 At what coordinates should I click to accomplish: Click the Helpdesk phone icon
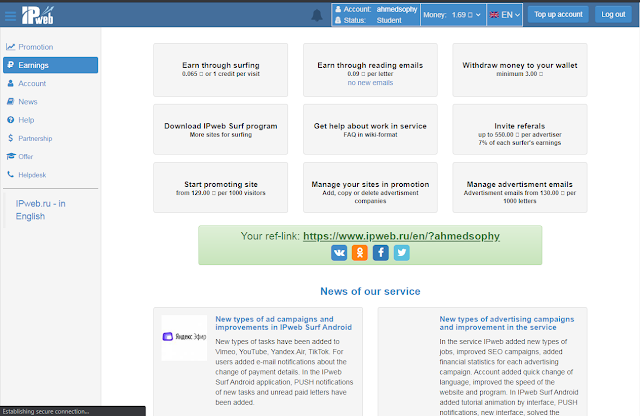pyautogui.click(x=11, y=174)
